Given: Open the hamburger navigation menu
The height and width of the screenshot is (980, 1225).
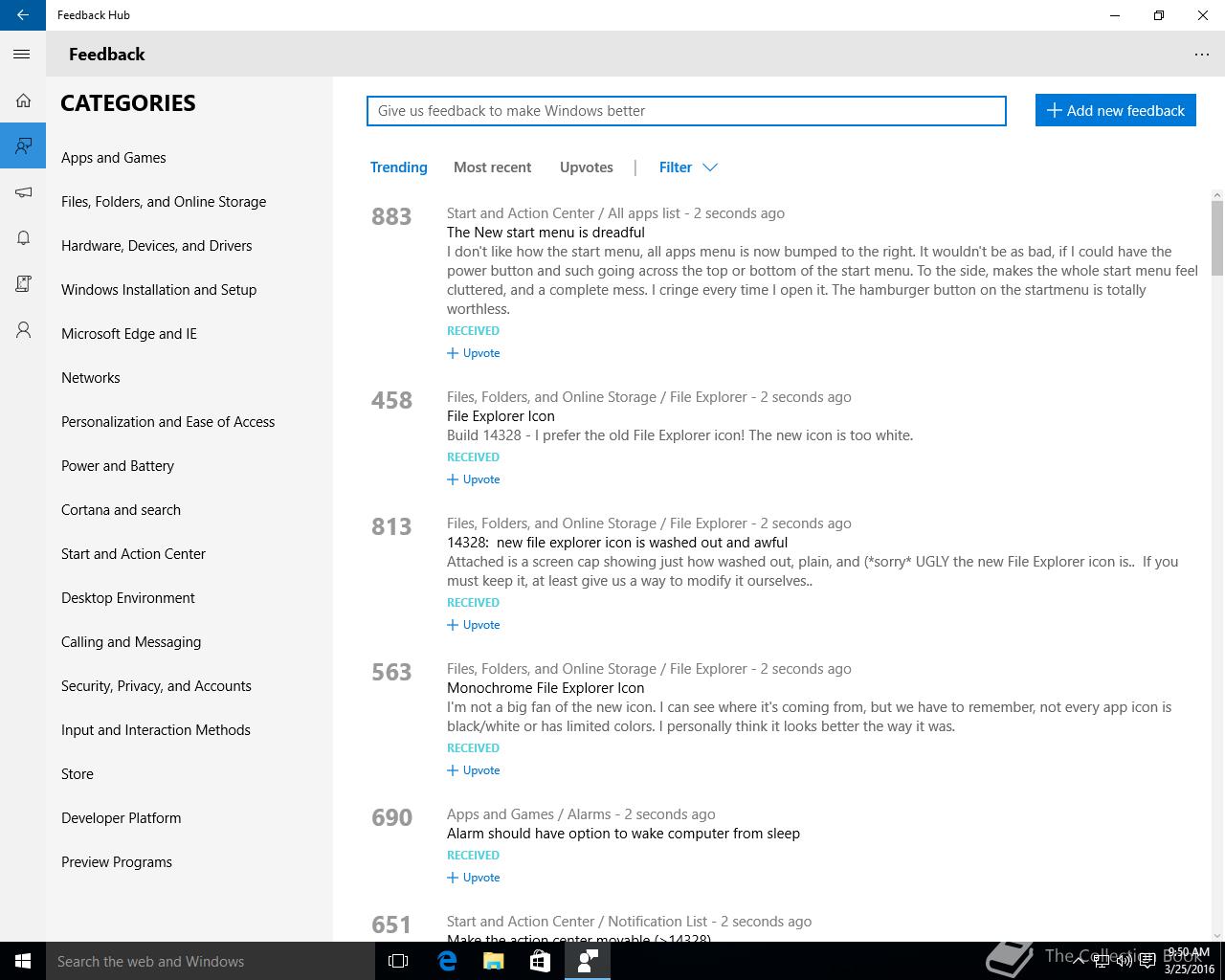Looking at the screenshot, I should coord(22,55).
